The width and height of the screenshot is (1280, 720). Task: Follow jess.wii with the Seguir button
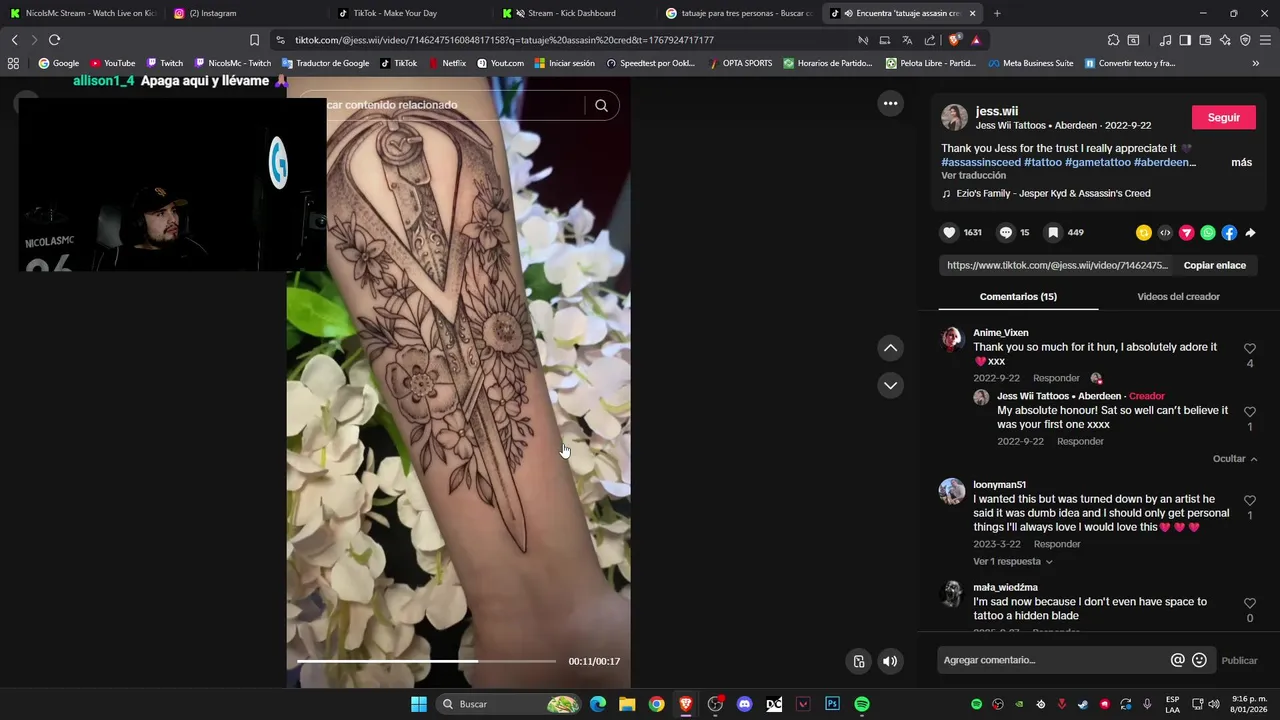point(1223,117)
